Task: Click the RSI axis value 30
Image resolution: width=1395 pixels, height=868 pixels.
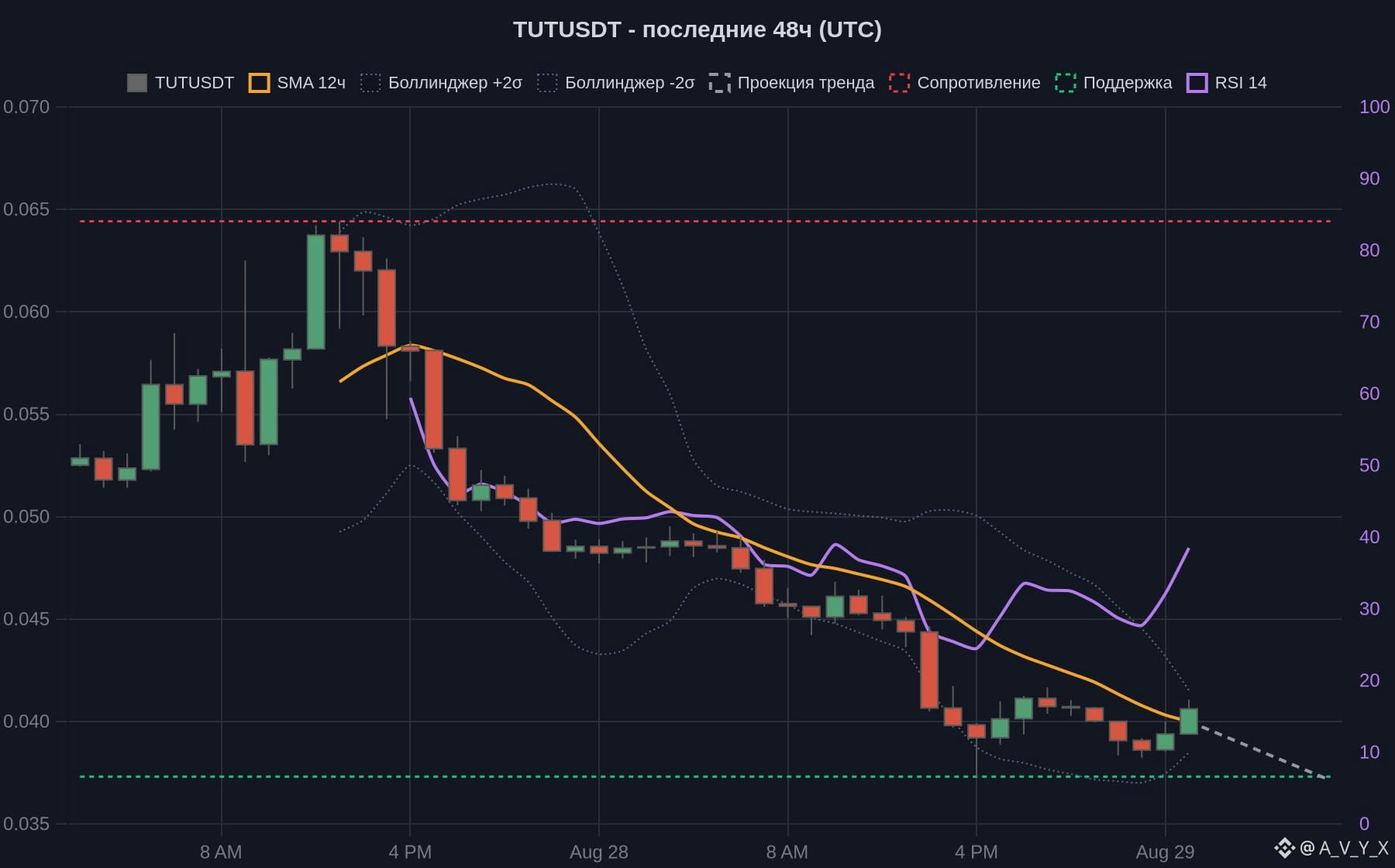Action: [1369, 608]
